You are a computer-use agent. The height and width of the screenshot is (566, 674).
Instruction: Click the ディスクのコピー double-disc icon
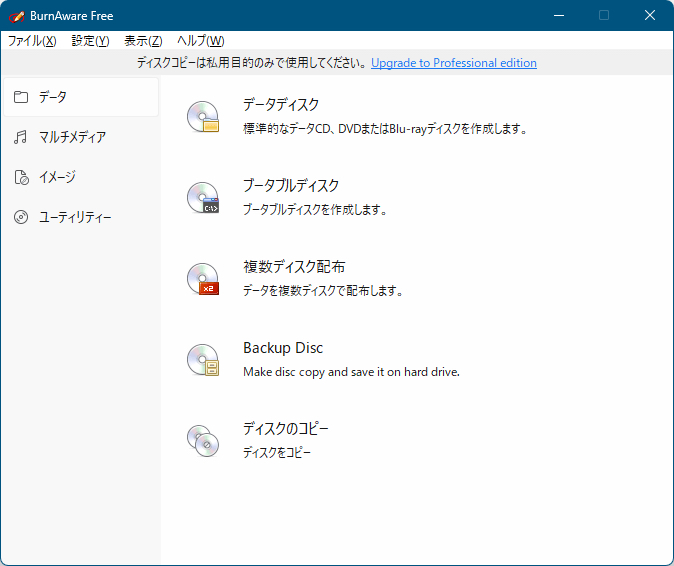[203, 441]
